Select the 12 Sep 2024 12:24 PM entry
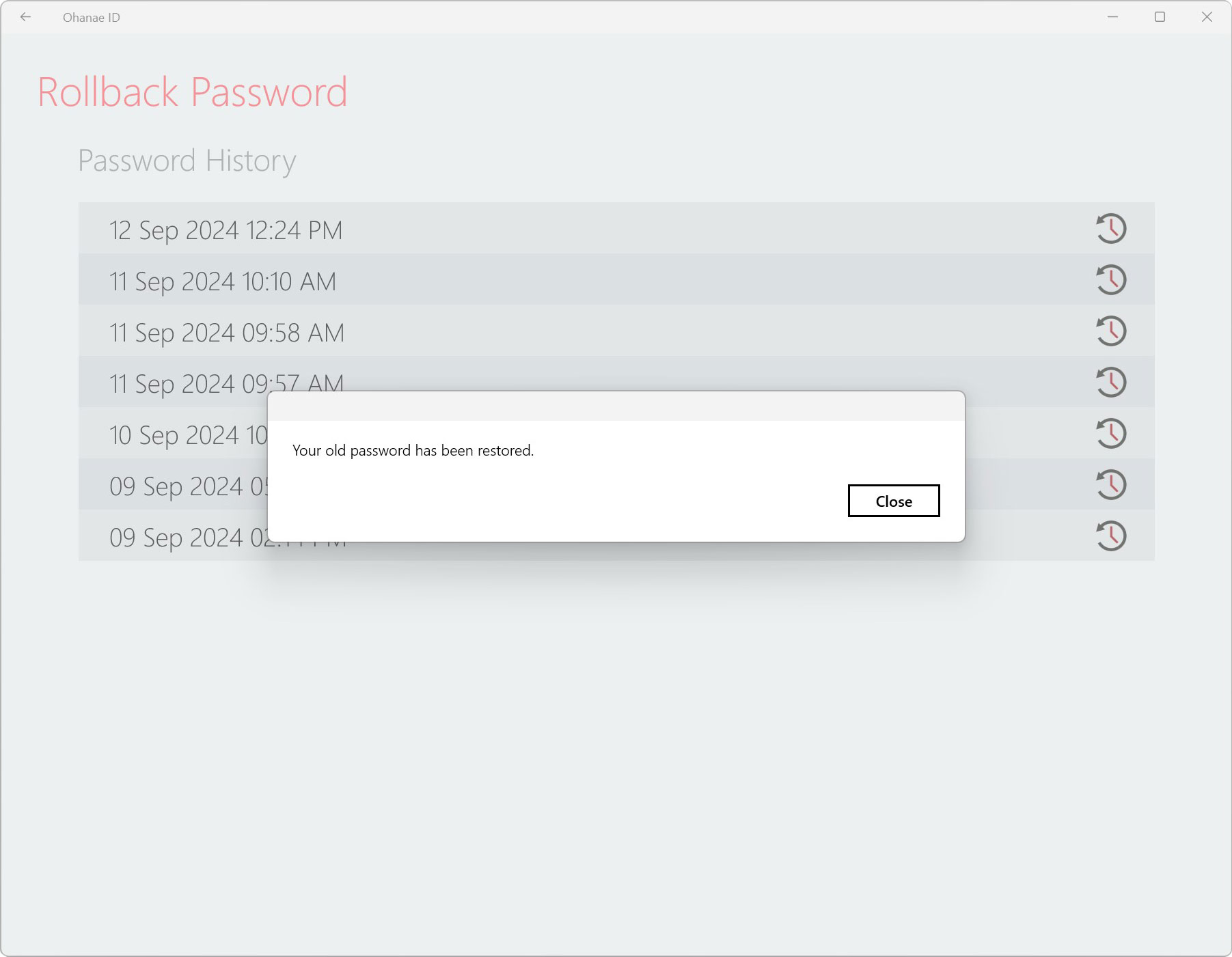This screenshot has height=957, width=1232. pyautogui.click(x=616, y=228)
